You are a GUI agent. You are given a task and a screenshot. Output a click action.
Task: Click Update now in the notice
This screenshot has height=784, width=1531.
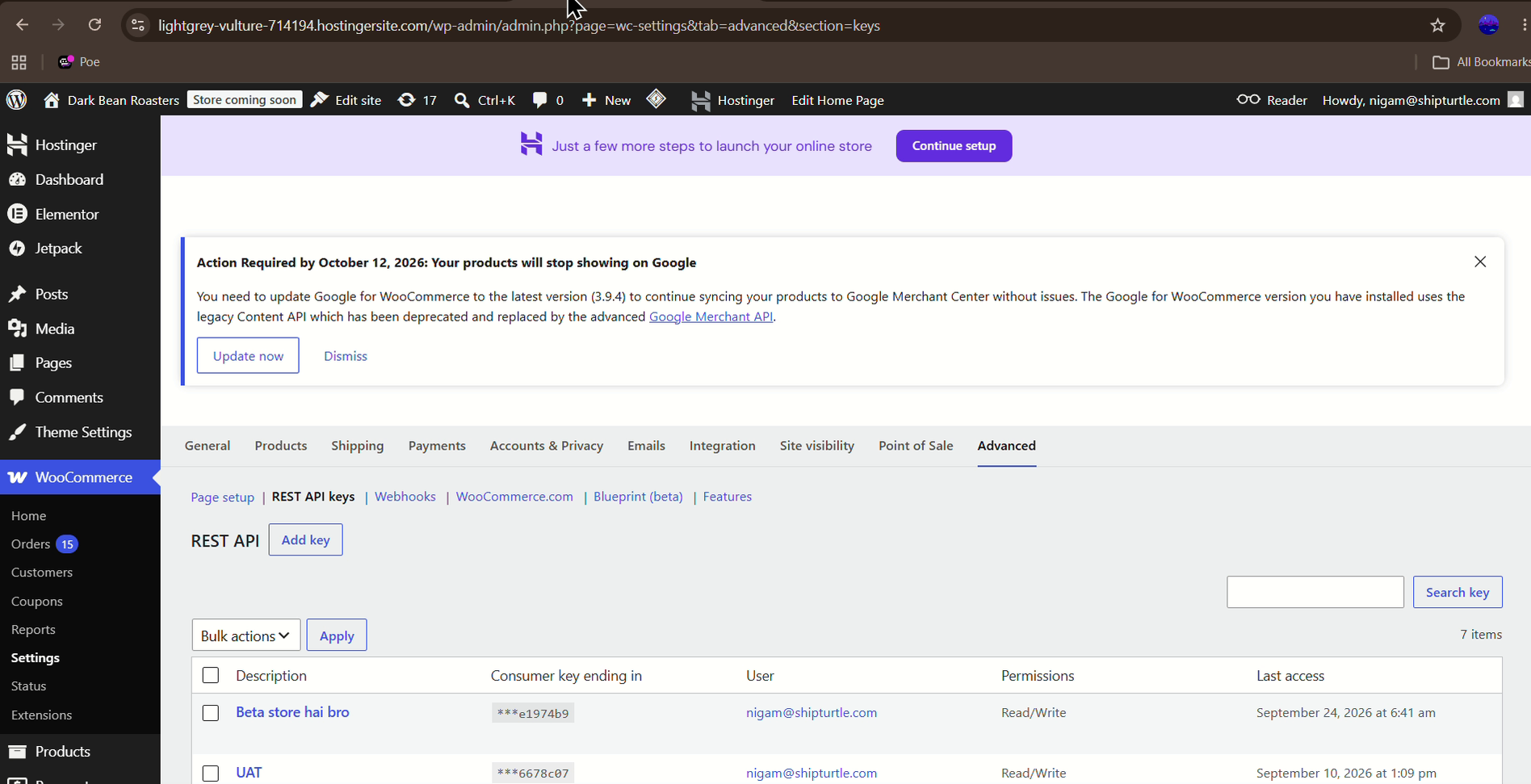click(248, 355)
